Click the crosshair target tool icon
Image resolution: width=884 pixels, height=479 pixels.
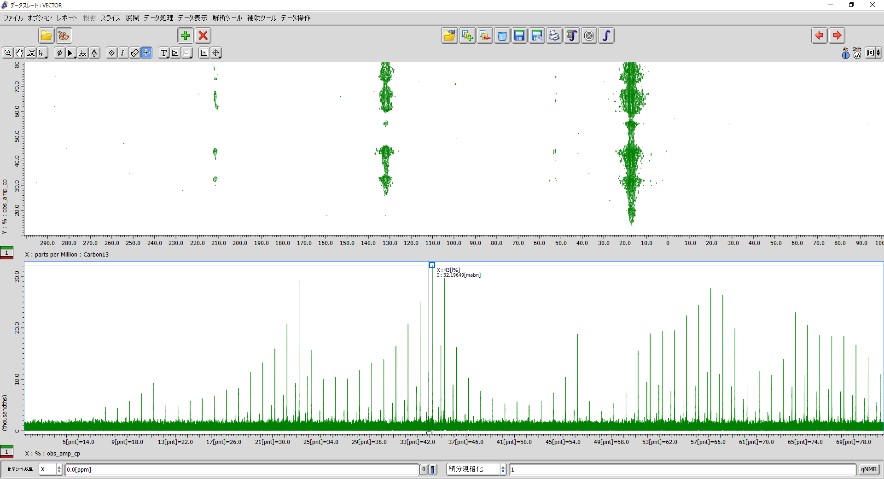click(x=215, y=53)
